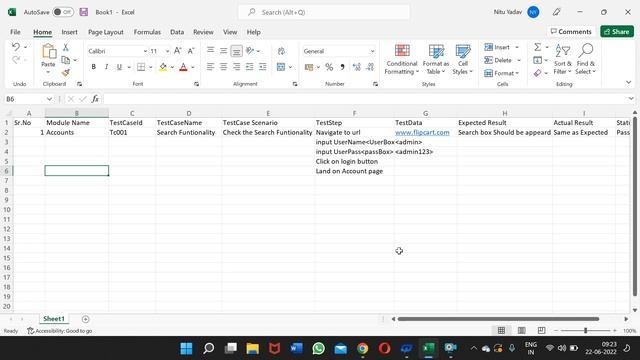Switch to the Data tab
640x360 pixels.
point(177,32)
